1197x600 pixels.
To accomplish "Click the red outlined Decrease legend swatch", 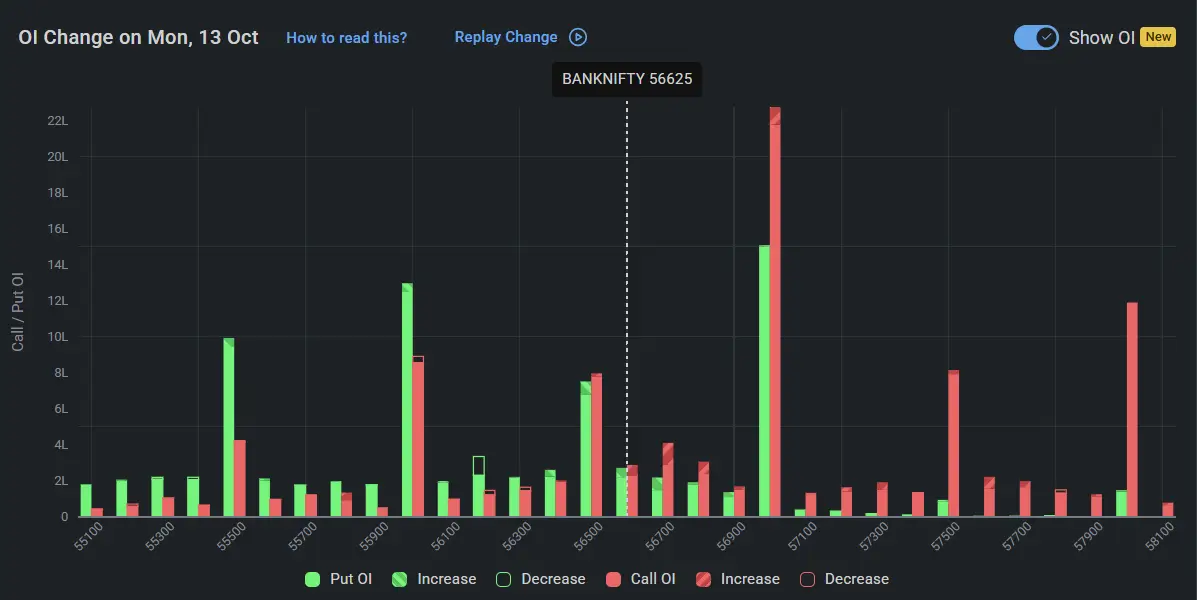I will tap(806, 579).
